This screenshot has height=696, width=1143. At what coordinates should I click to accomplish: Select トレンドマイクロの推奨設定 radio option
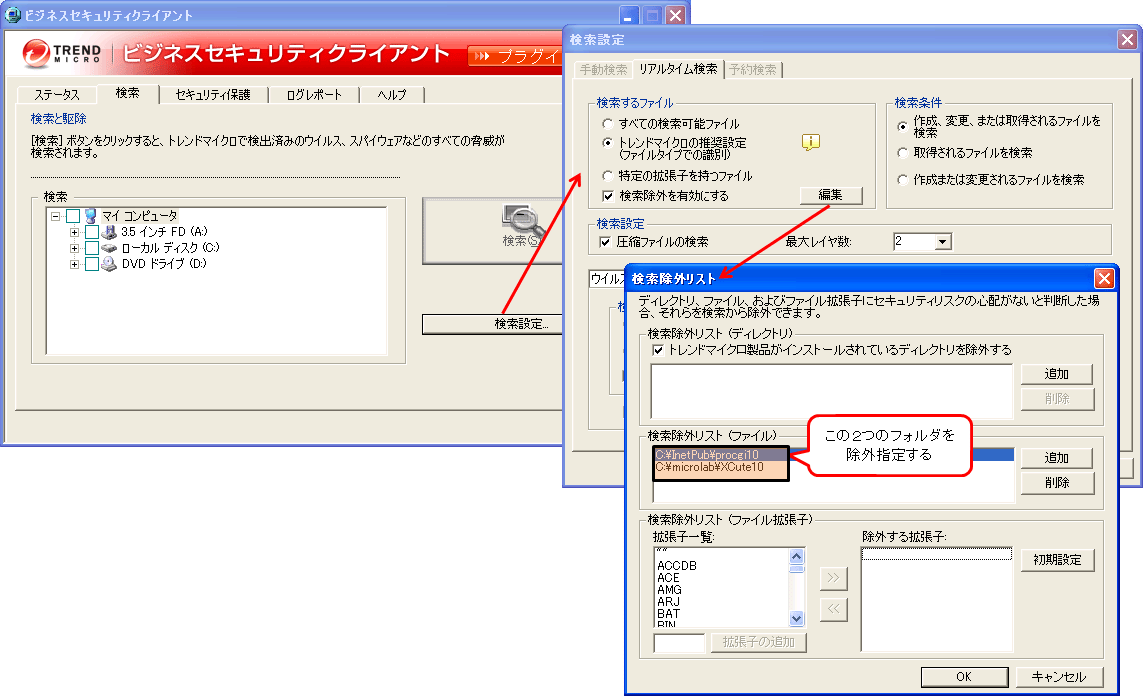click(607, 143)
